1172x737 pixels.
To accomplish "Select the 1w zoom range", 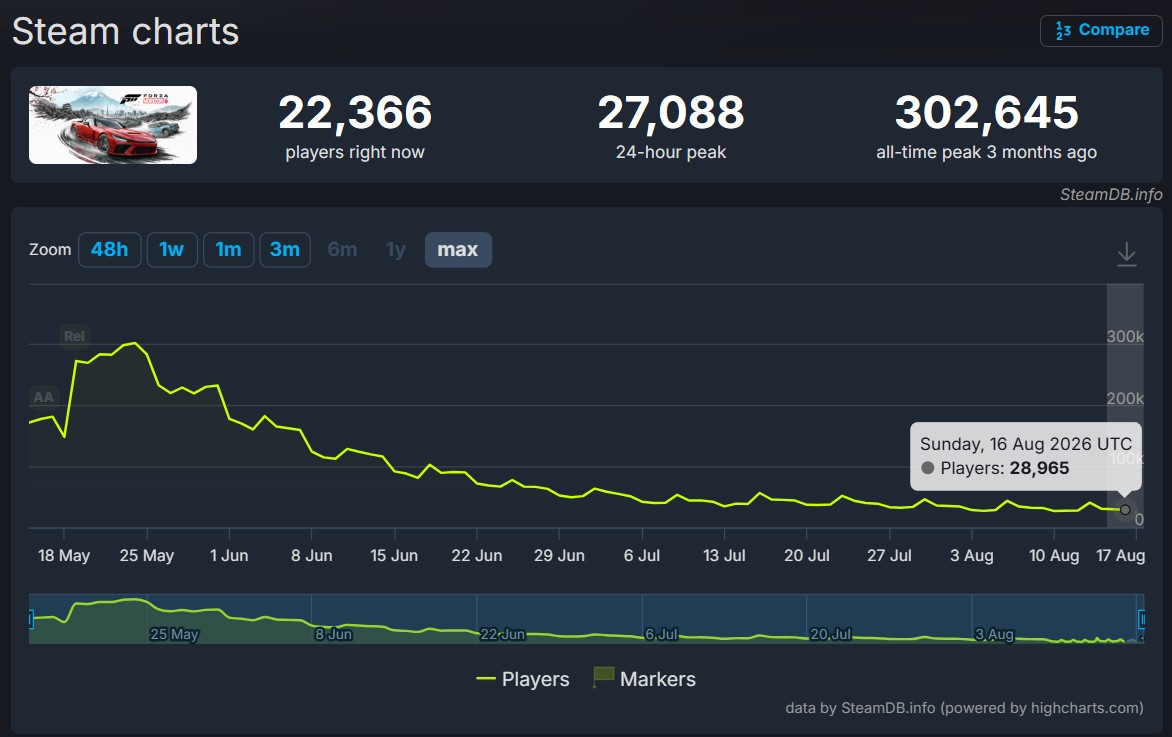I will pos(172,250).
